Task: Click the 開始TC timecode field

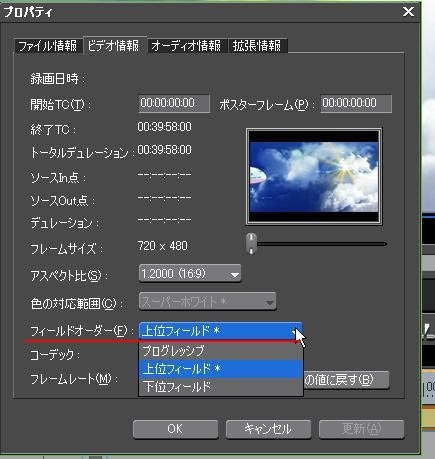Action: (174, 103)
